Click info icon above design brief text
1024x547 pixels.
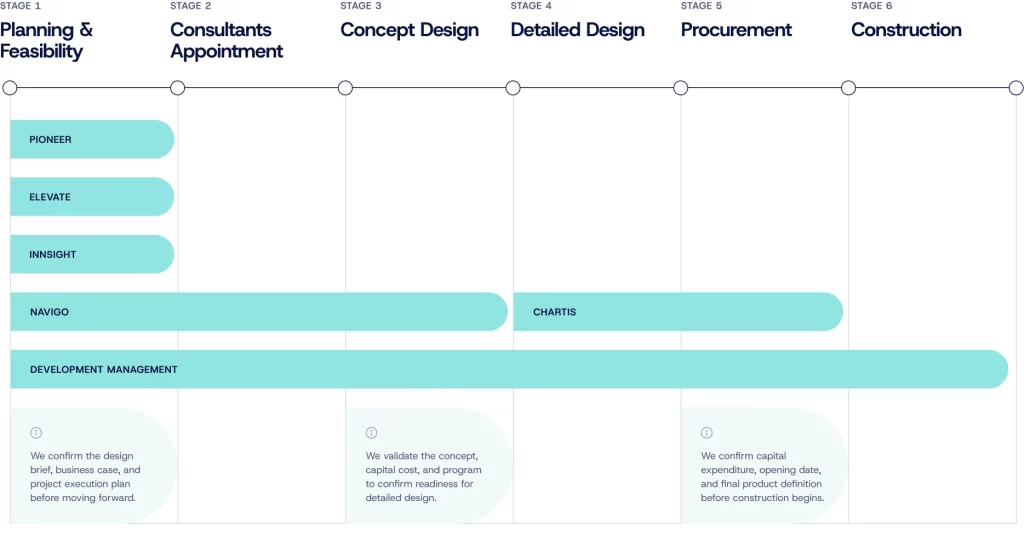36,433
